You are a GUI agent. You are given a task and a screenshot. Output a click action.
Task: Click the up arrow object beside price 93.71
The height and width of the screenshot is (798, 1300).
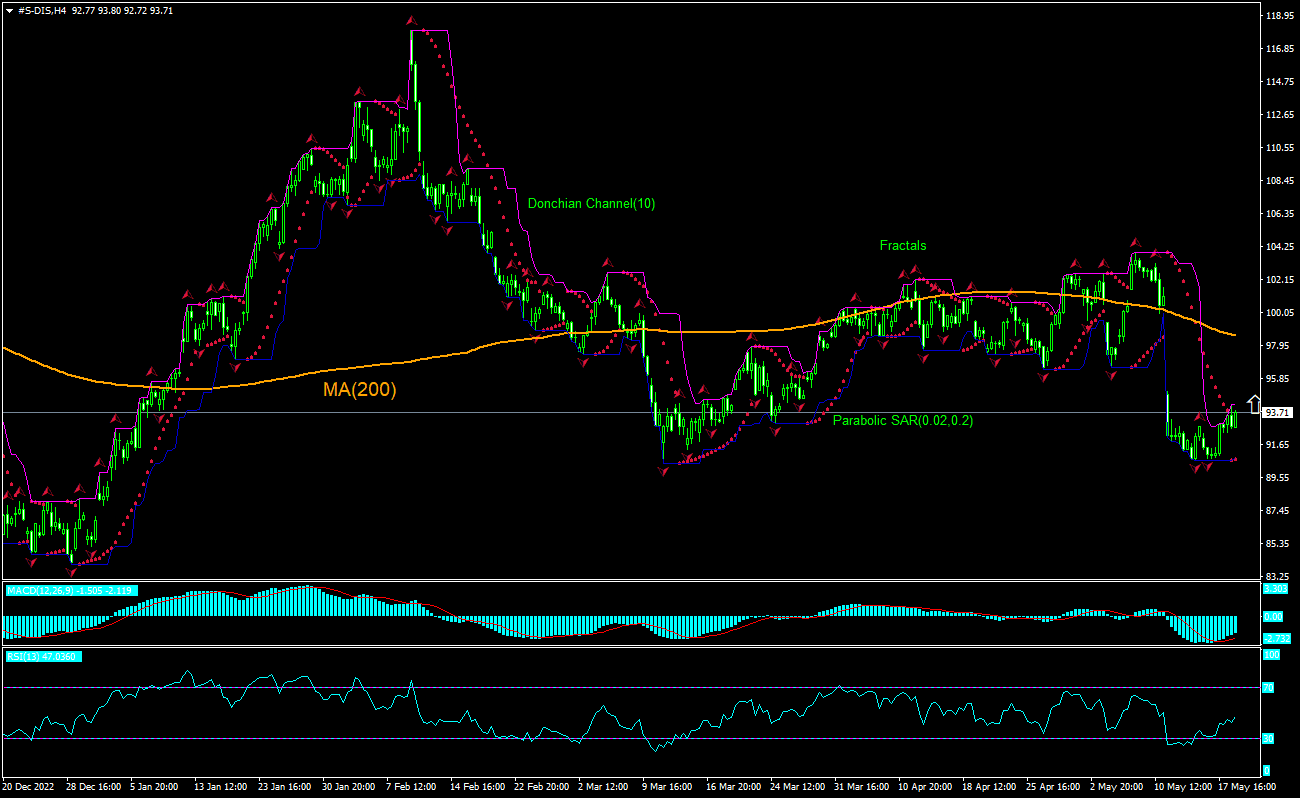[1254, 405]
